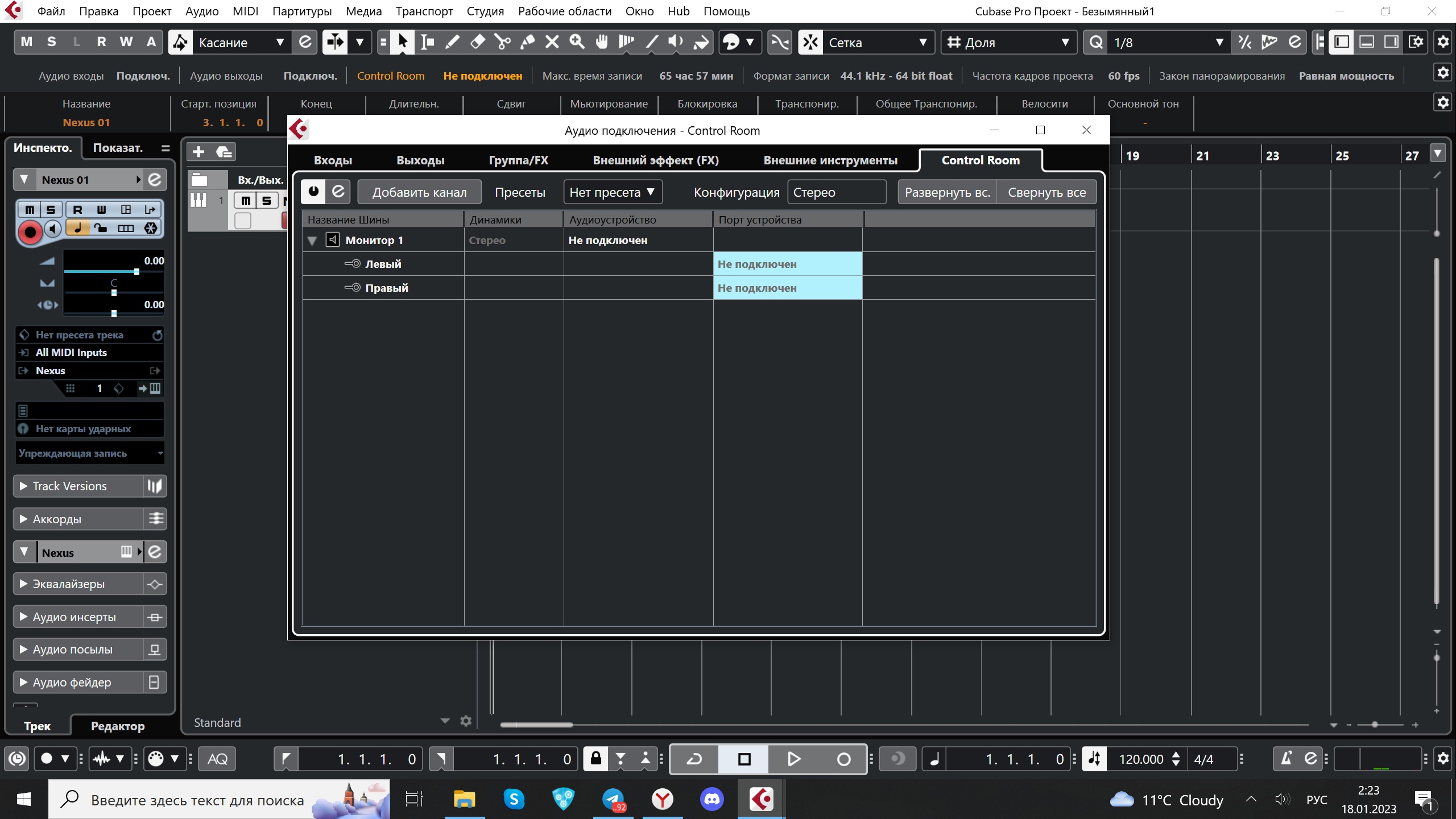Viewport: 1456px width, 819px height.
Task: Click the Добавить канал button
Action: point(419,192)
